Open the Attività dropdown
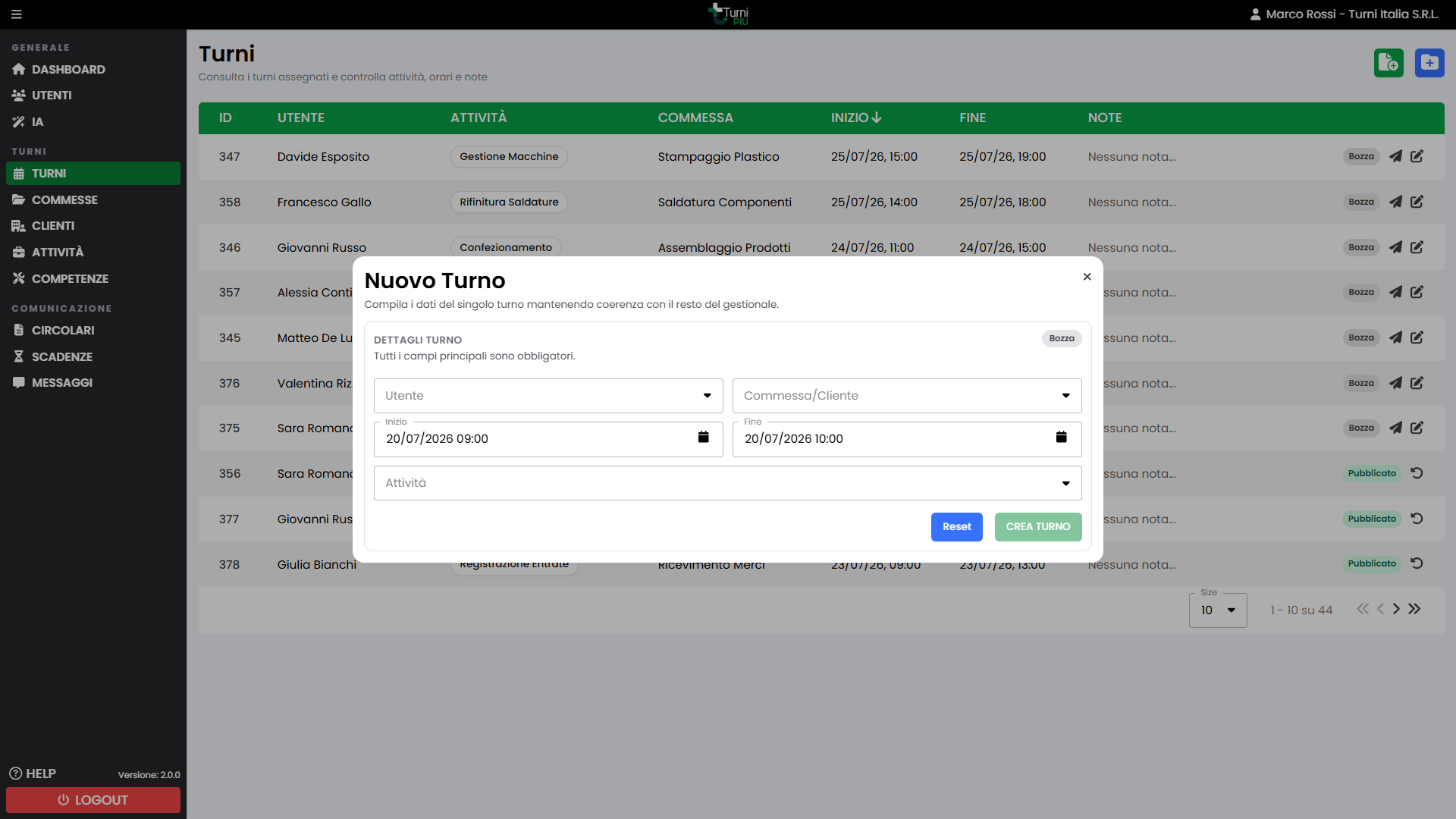 728,483
